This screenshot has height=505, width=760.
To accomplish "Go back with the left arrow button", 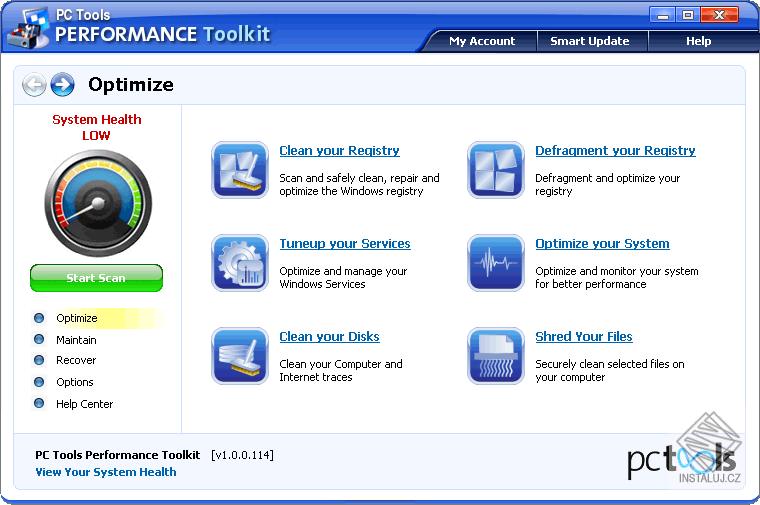I will 34,85.
